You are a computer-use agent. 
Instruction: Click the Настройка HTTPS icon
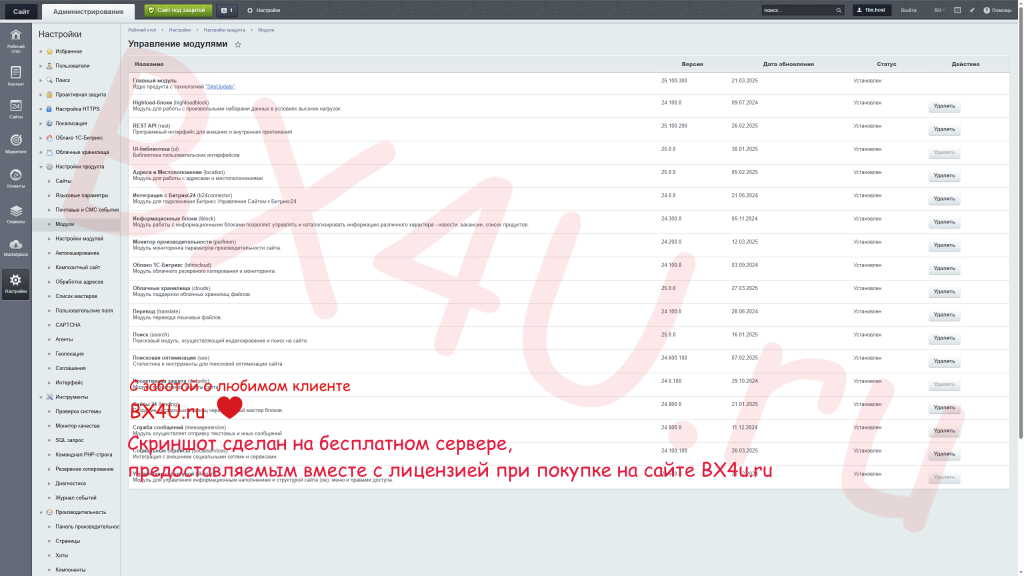point(49,109)
